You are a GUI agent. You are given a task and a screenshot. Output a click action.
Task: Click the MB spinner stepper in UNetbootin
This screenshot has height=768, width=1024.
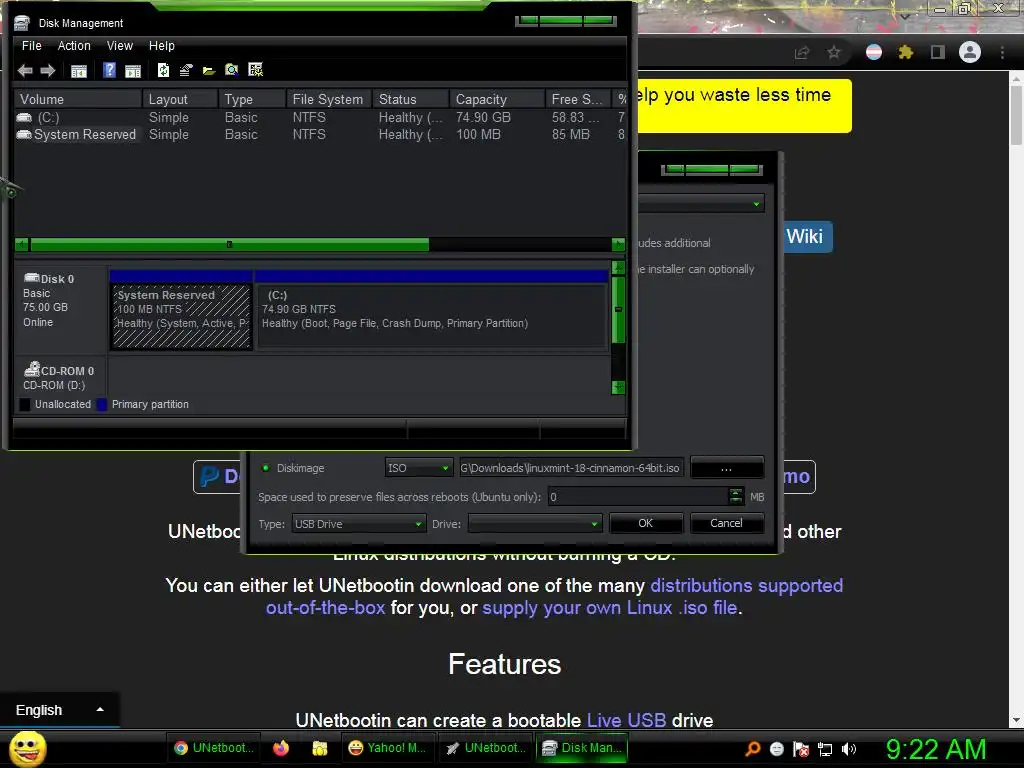735,496
